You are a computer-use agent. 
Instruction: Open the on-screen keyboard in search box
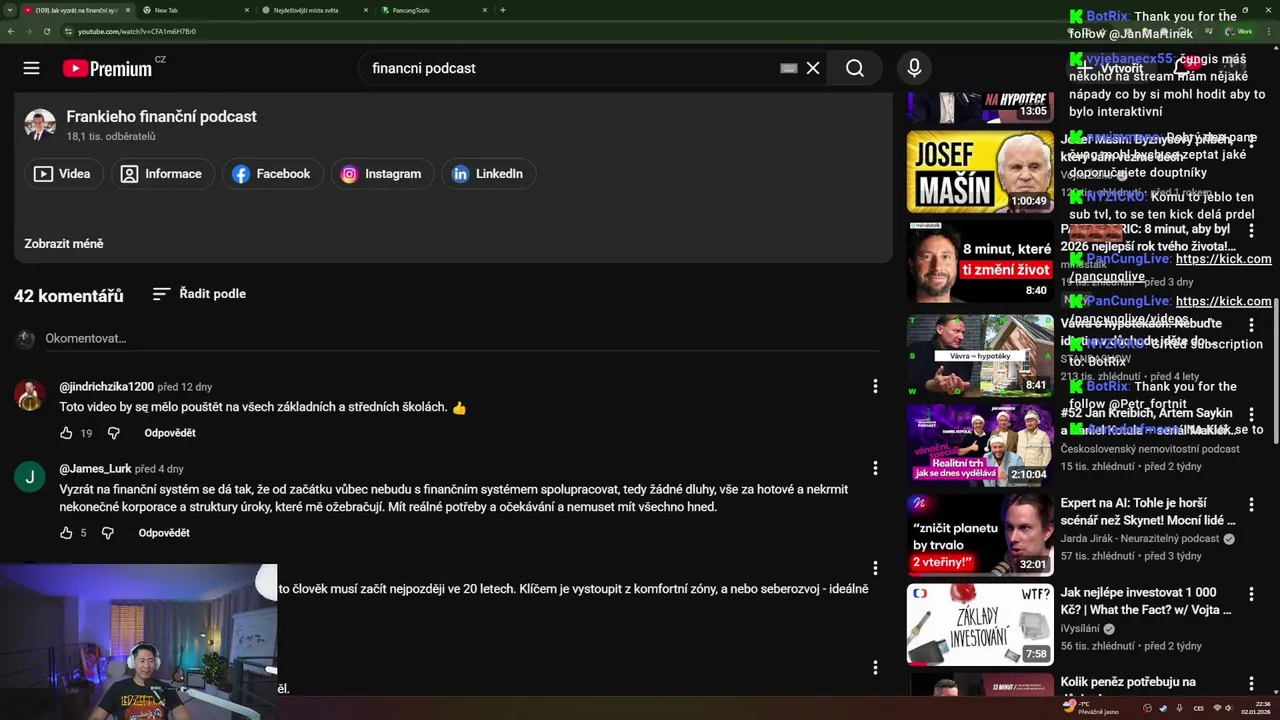click(788, 68)
